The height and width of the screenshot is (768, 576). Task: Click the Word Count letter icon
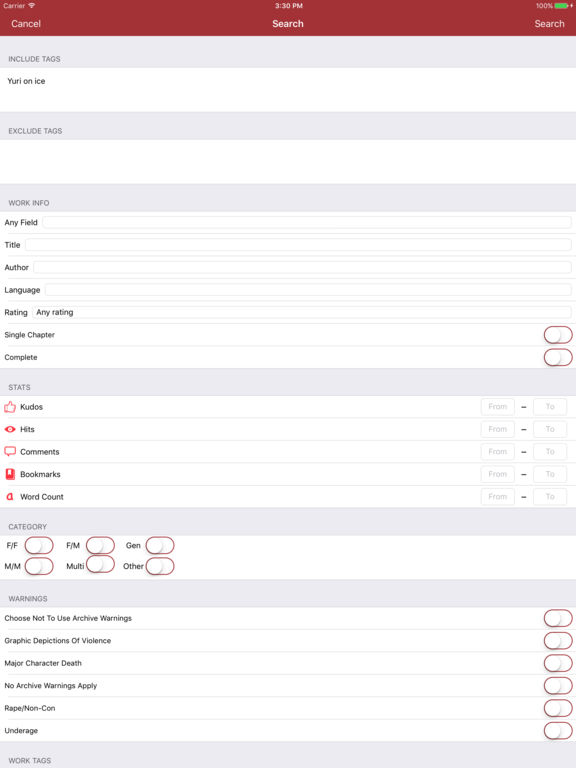tap(10, 496)
